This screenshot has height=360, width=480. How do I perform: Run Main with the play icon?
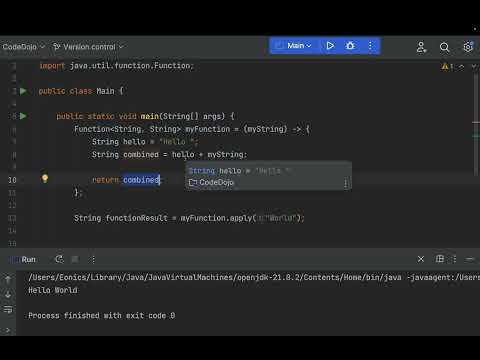click(330, 46)
